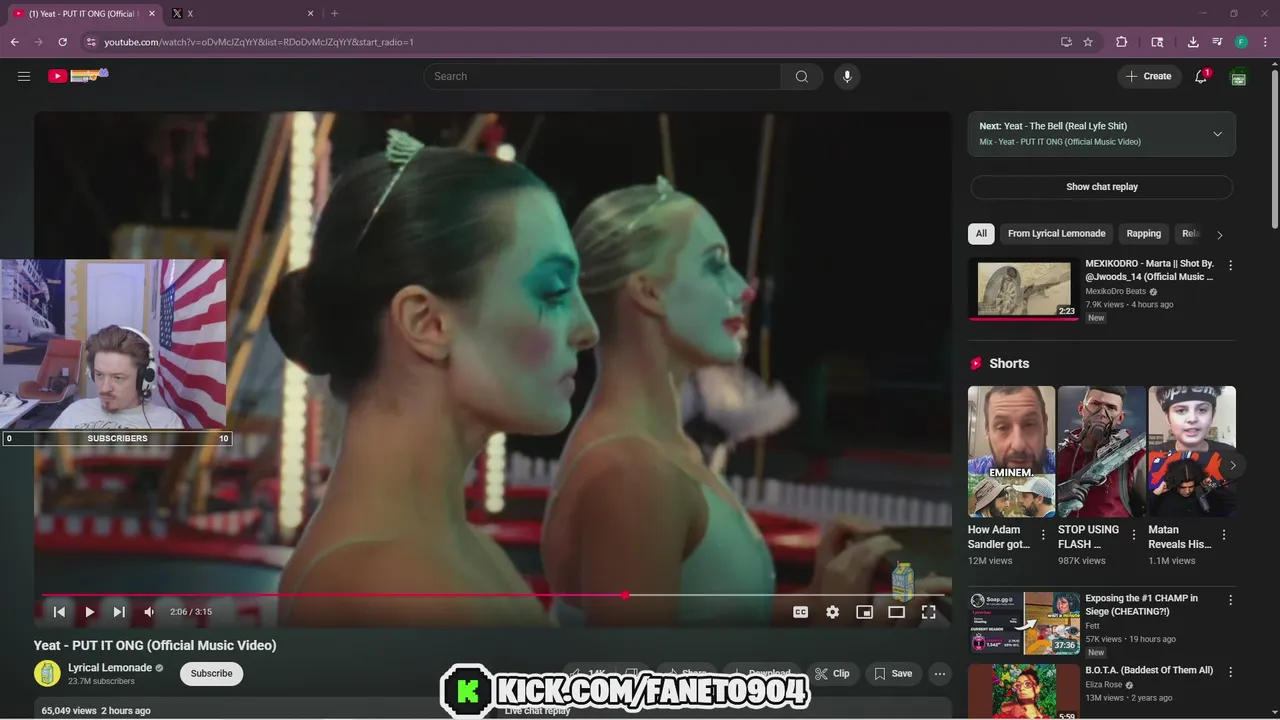Viewport: 1280px width, 720px height.
Task: Open the STOP USING FLASH short thumbnail
Action: point(1102,452)
